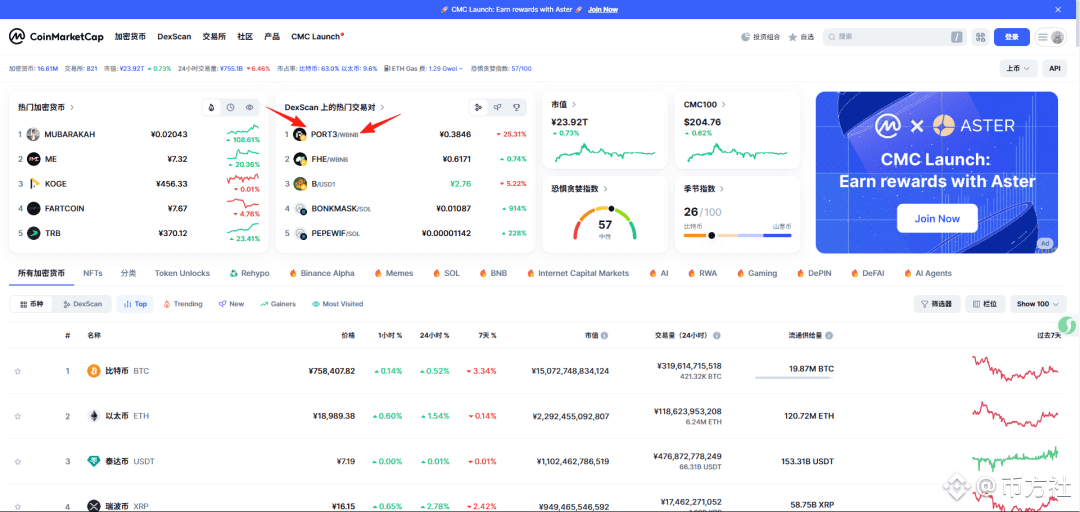The image size is (1080, 512).
Task: Click the 季节指数 season index slider bar
Action: click(737, 236)
